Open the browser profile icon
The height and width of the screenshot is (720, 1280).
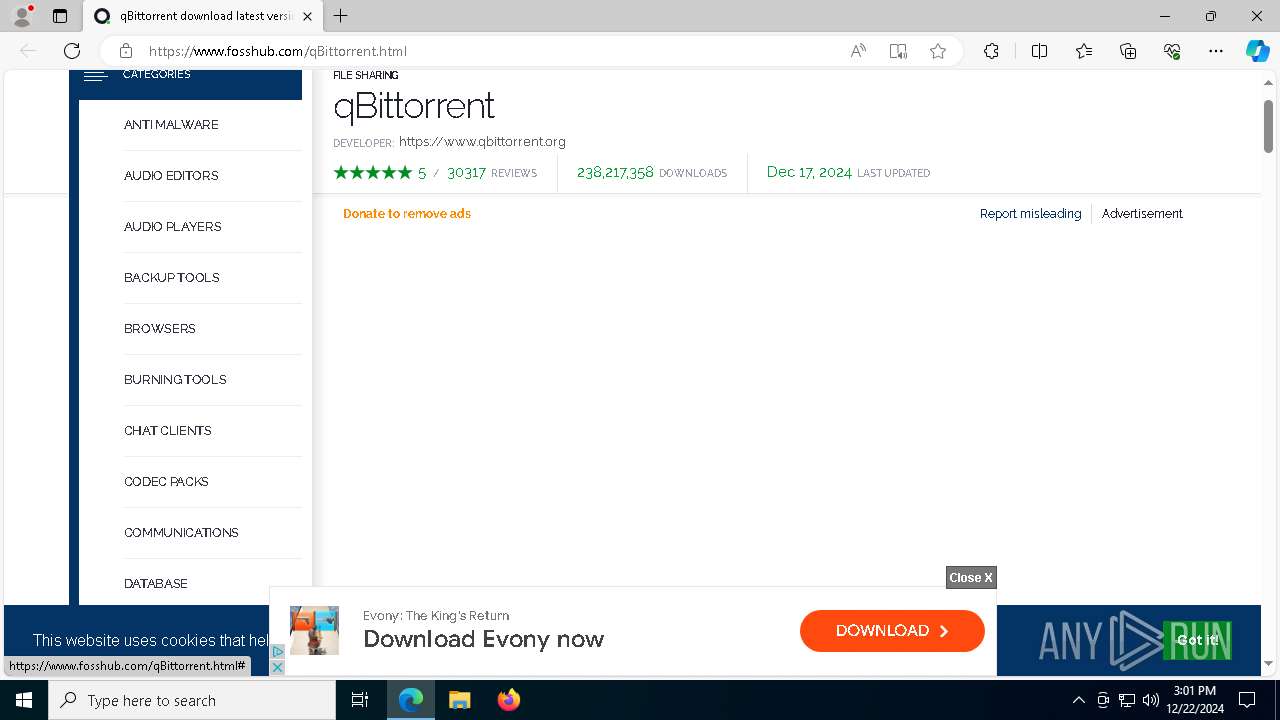point(22,16)
